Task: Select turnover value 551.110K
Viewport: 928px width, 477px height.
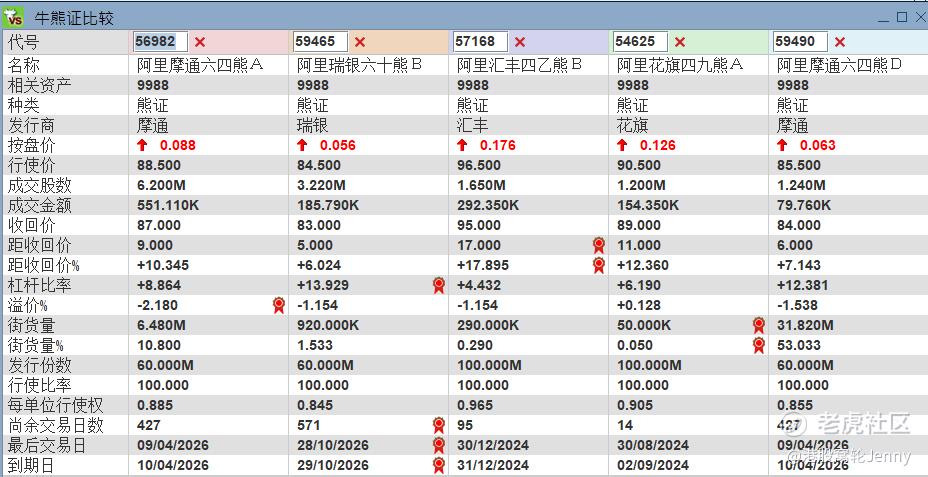Action: [167, 205]
